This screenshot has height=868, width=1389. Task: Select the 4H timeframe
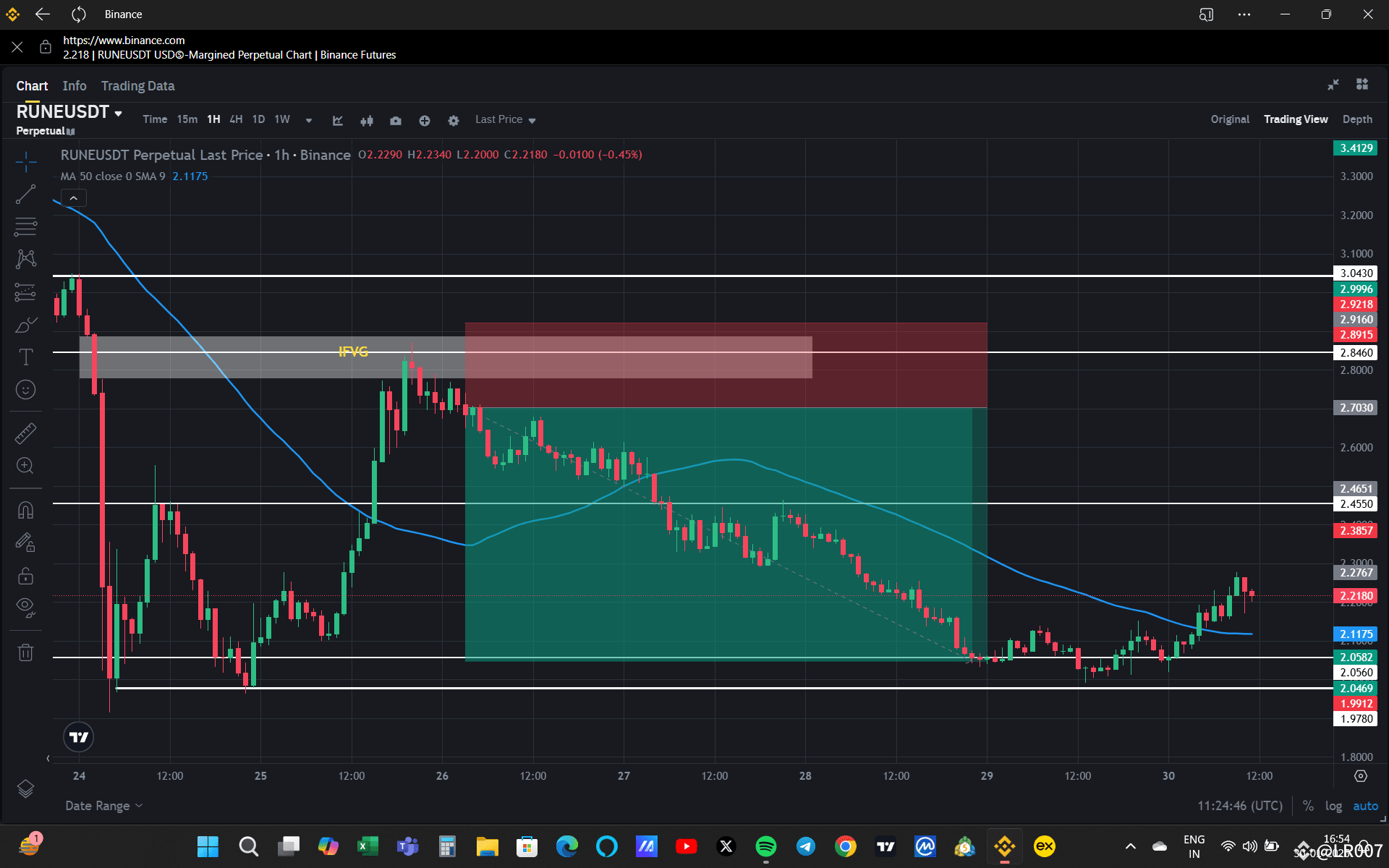click(x=236, y=119)
